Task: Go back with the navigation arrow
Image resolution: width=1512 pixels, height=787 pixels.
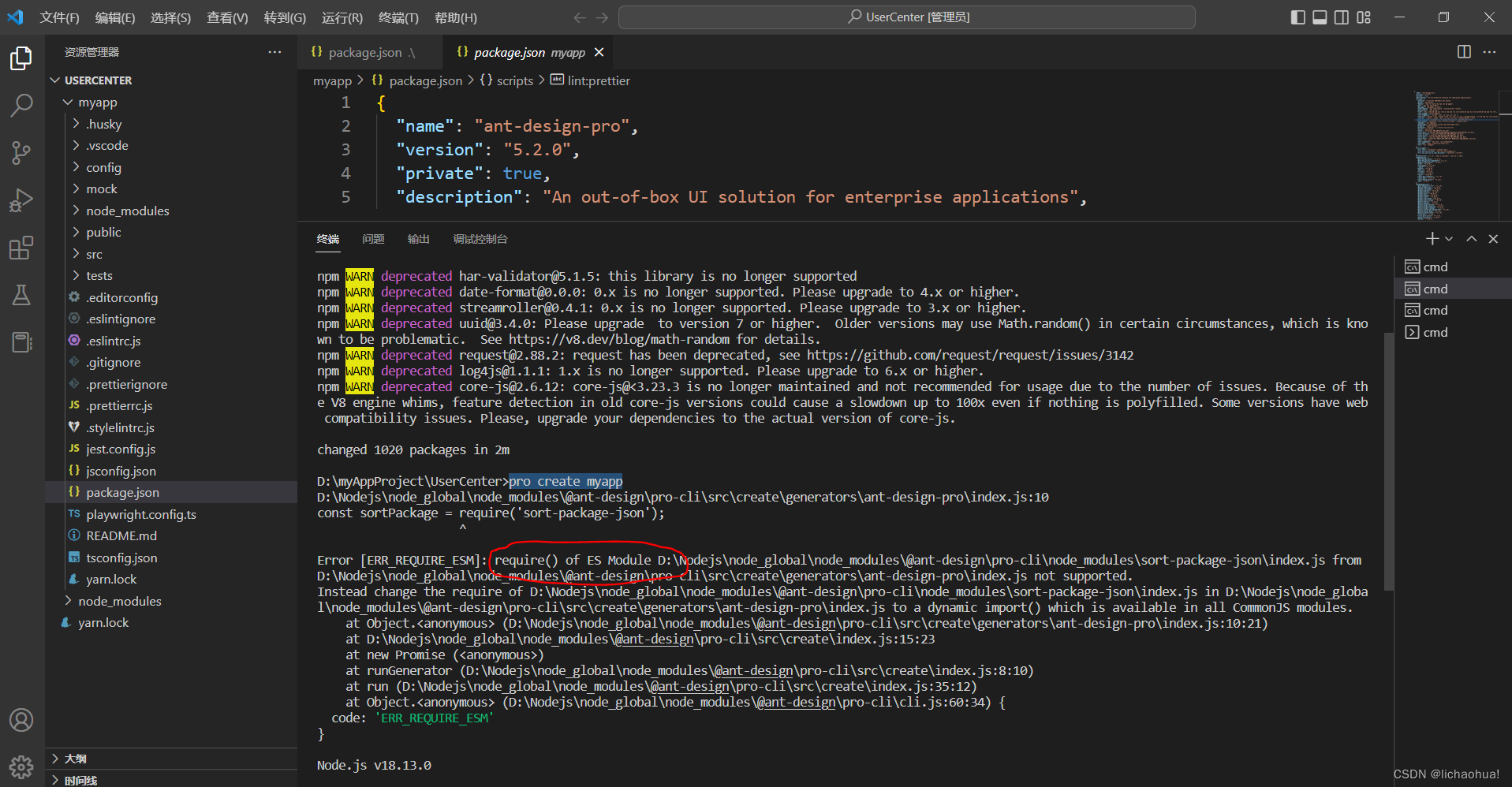Action: [580, 17]
